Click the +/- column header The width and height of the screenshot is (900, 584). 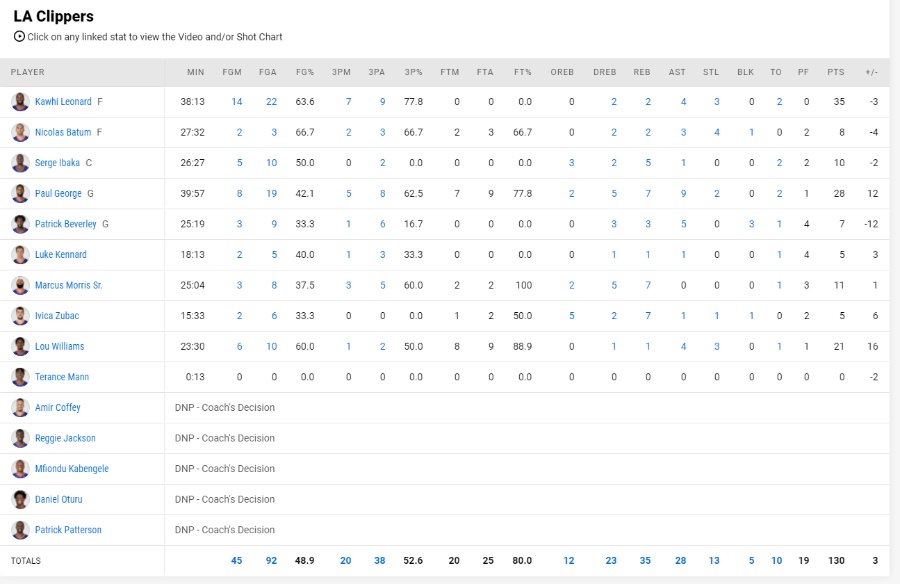pos(871,72)
